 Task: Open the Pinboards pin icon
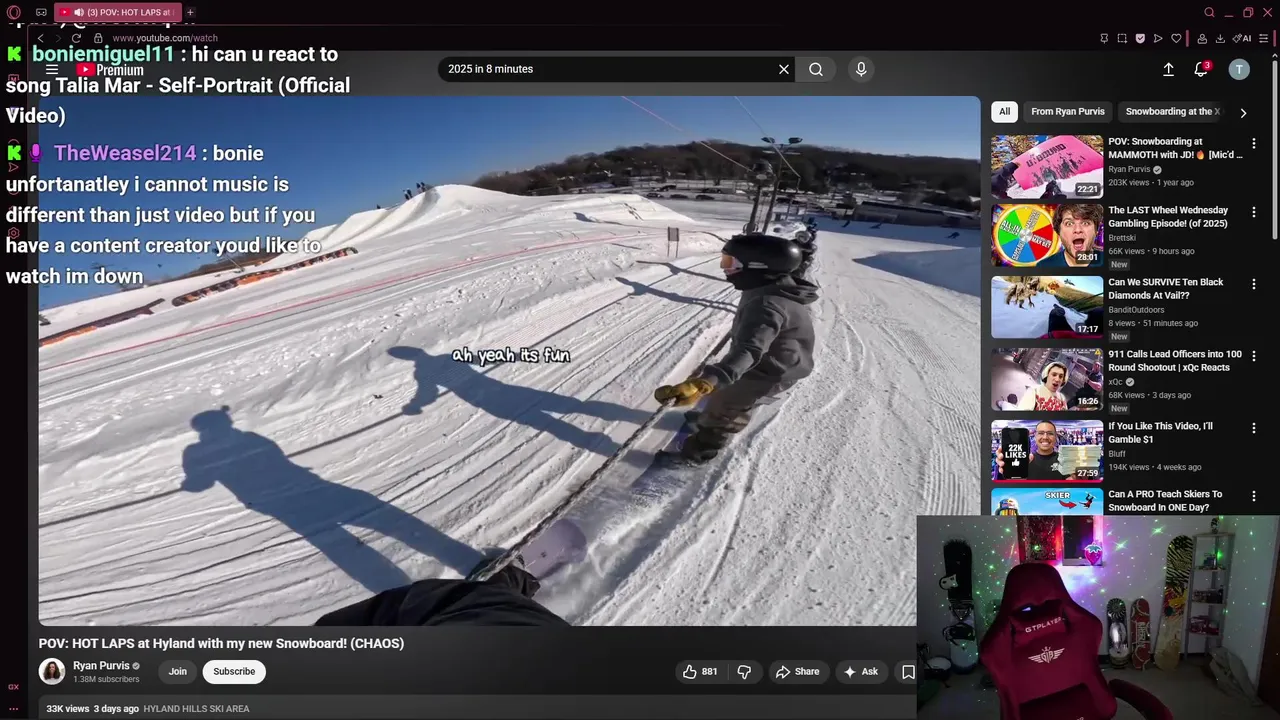[1104, 38]
